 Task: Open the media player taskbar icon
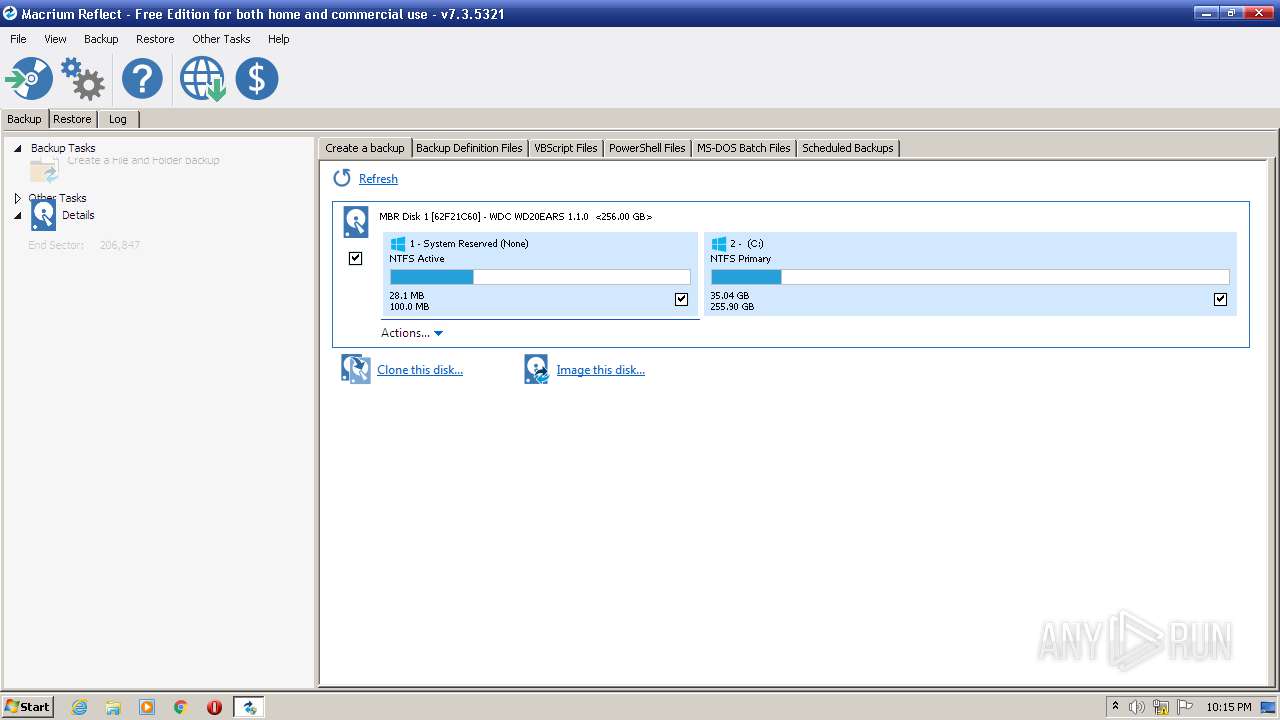click(x=147, y=707)
